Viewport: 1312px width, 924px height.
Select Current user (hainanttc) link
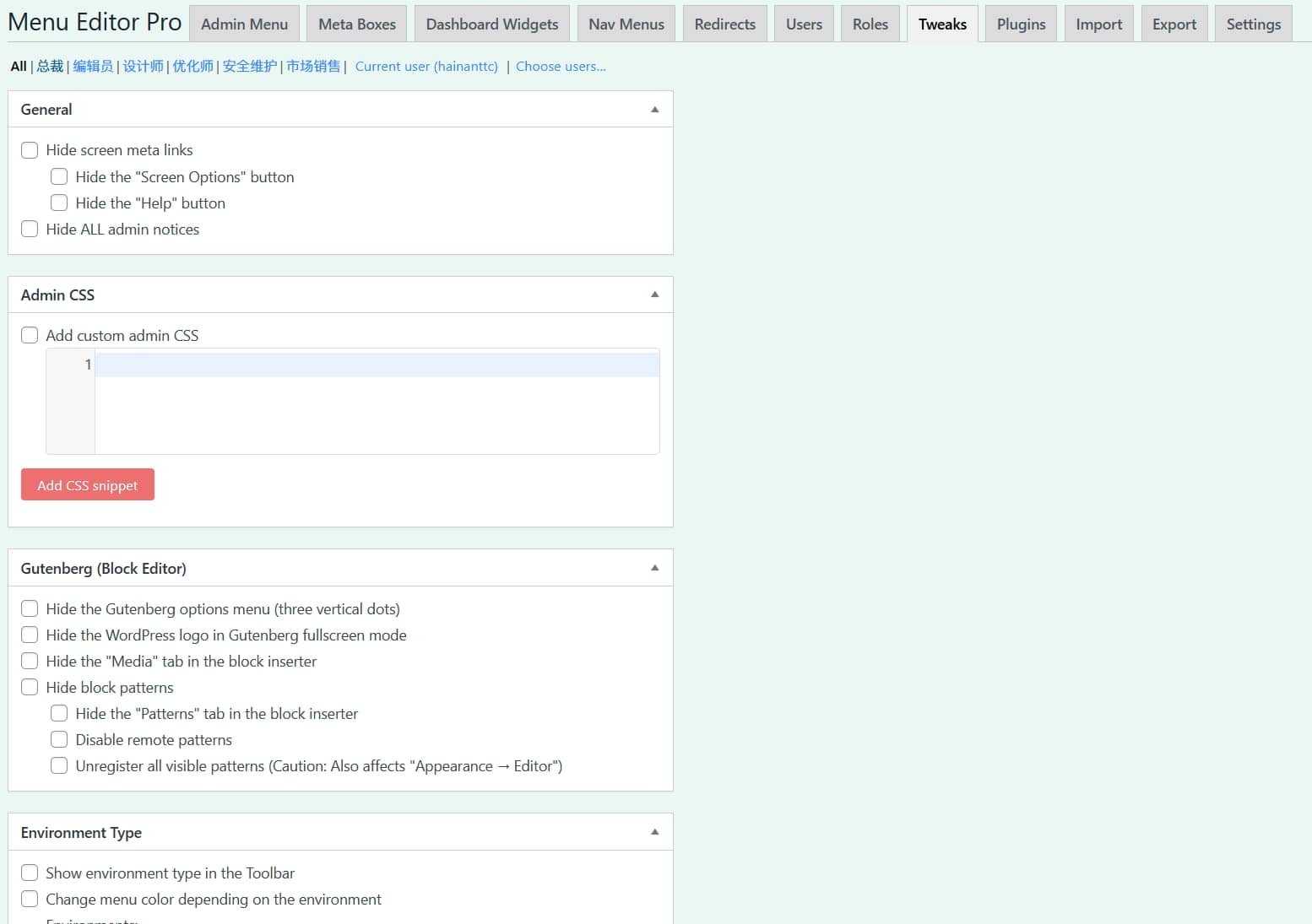coord(426,67)
